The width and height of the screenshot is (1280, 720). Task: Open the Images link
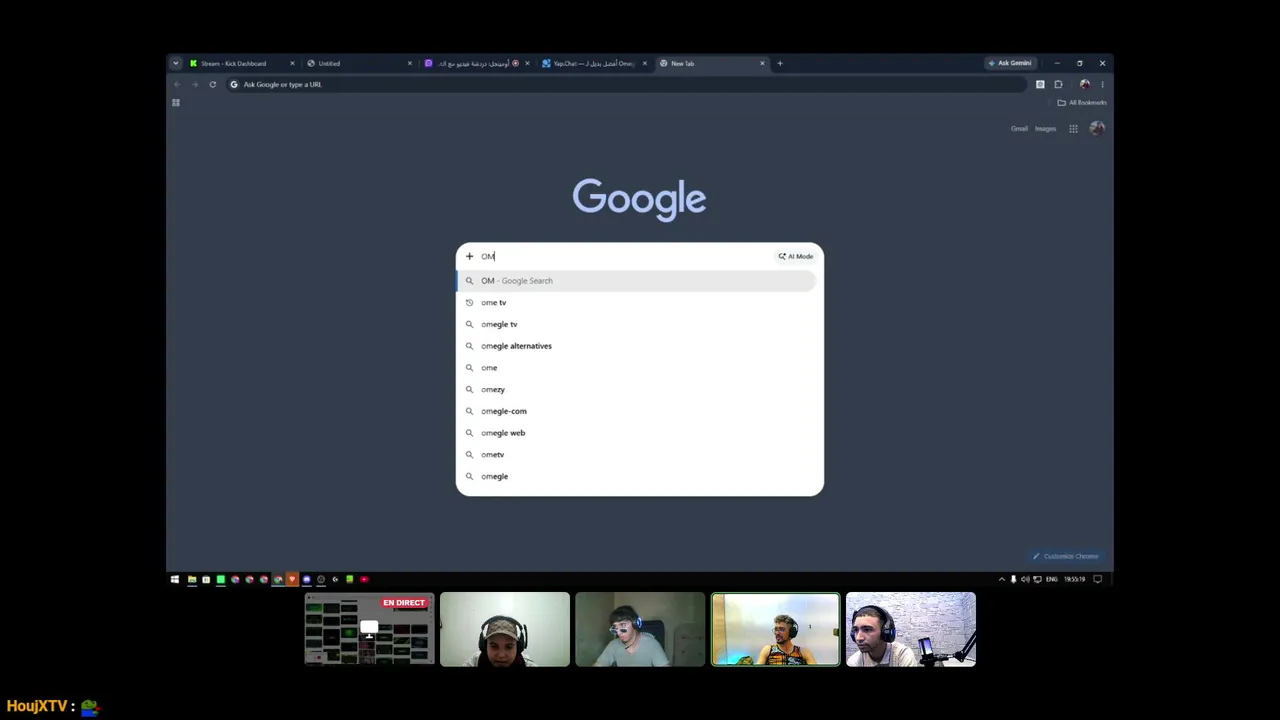[x=1045, y=128]
